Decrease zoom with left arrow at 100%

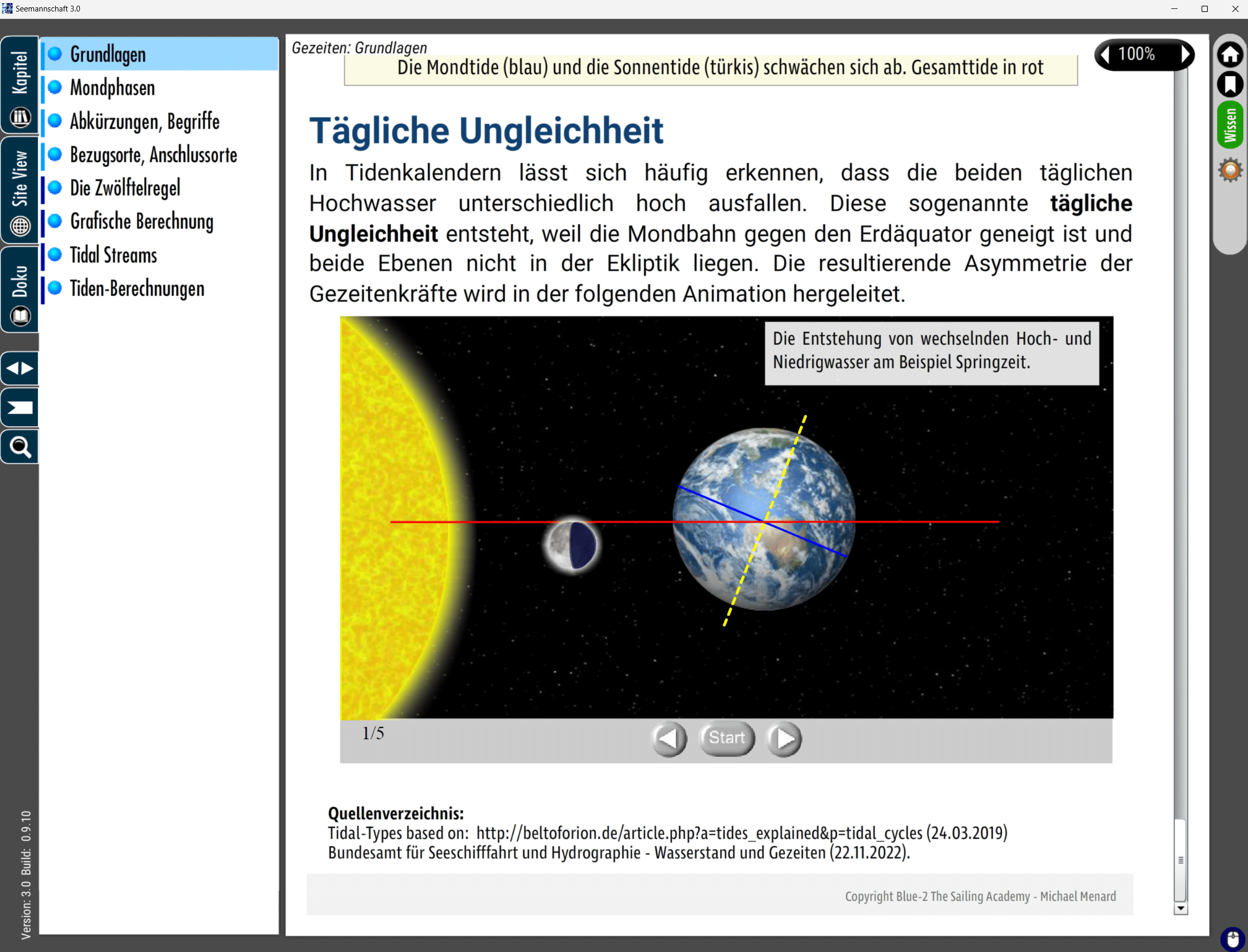[1105, 55]
